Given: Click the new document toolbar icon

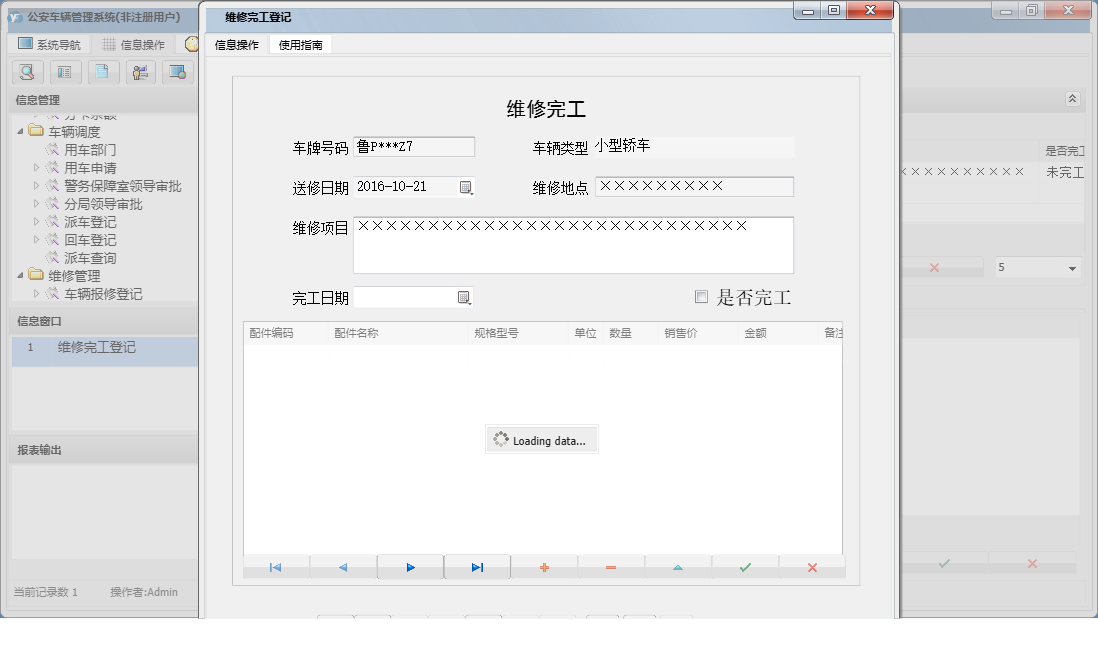Looking at the screenshot, I should [102, 72].
